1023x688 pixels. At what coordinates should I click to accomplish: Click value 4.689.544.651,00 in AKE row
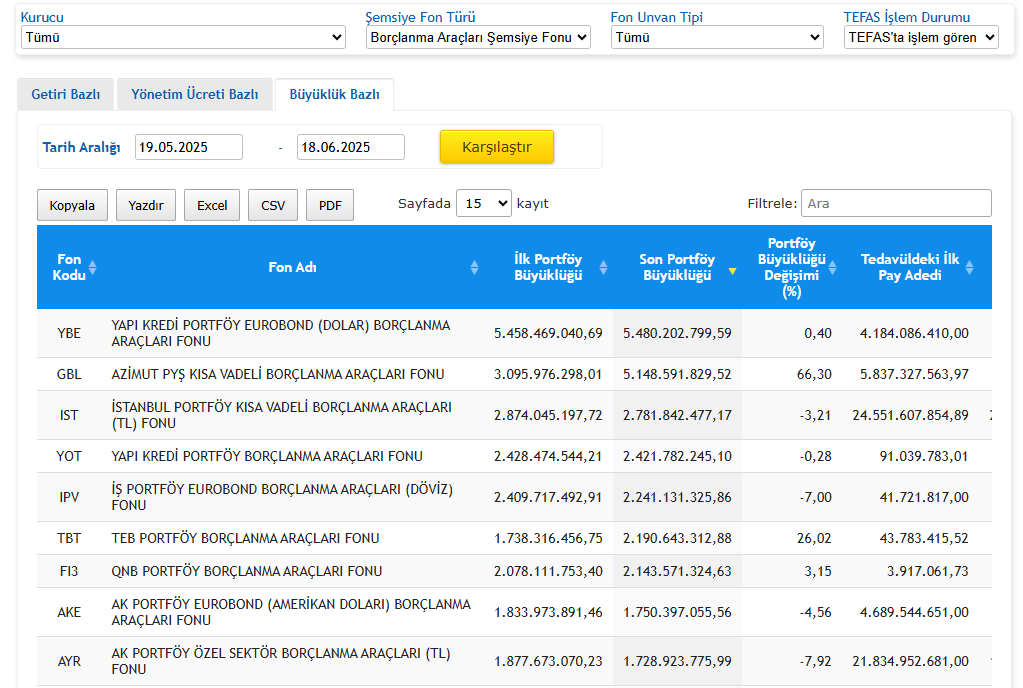pos(914,612)
